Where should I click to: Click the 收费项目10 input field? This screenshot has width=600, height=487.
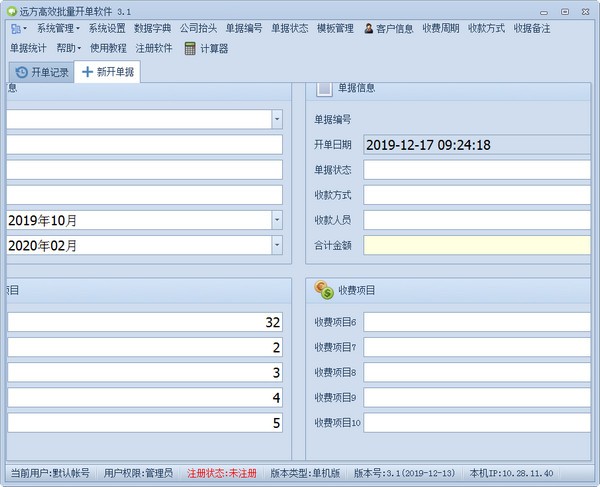[x=477, y=423]
